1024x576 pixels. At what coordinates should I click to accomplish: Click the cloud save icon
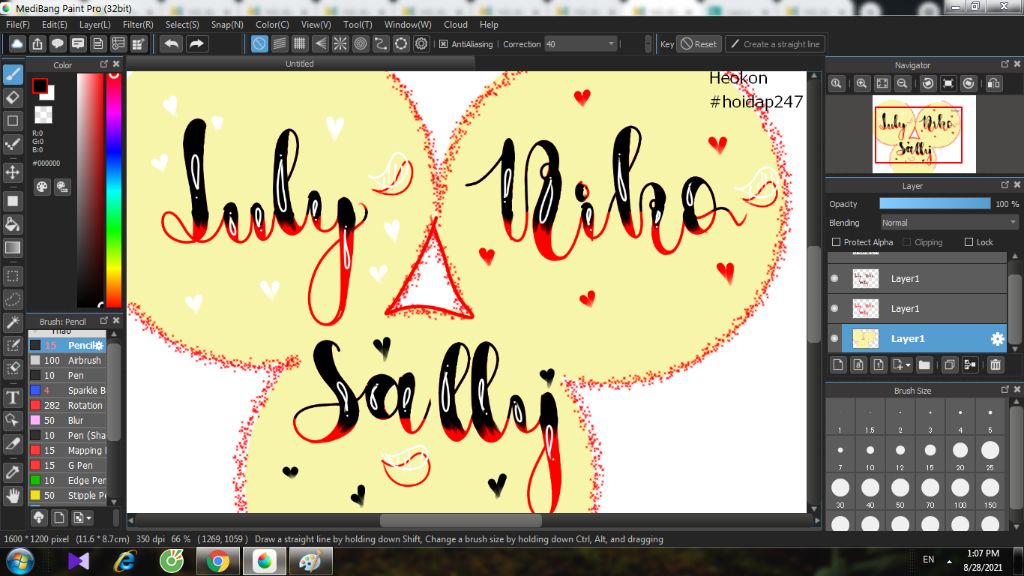point(17,44)
